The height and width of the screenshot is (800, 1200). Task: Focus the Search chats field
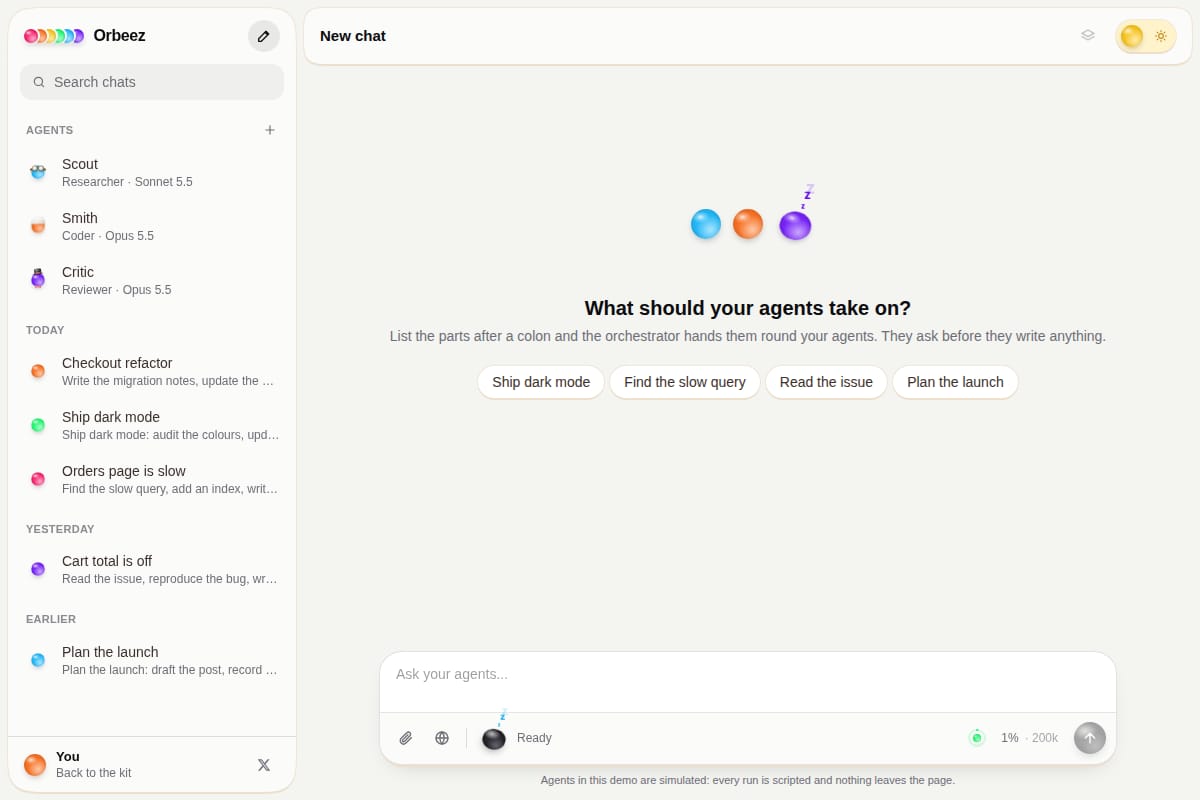[x=152, y=82]
